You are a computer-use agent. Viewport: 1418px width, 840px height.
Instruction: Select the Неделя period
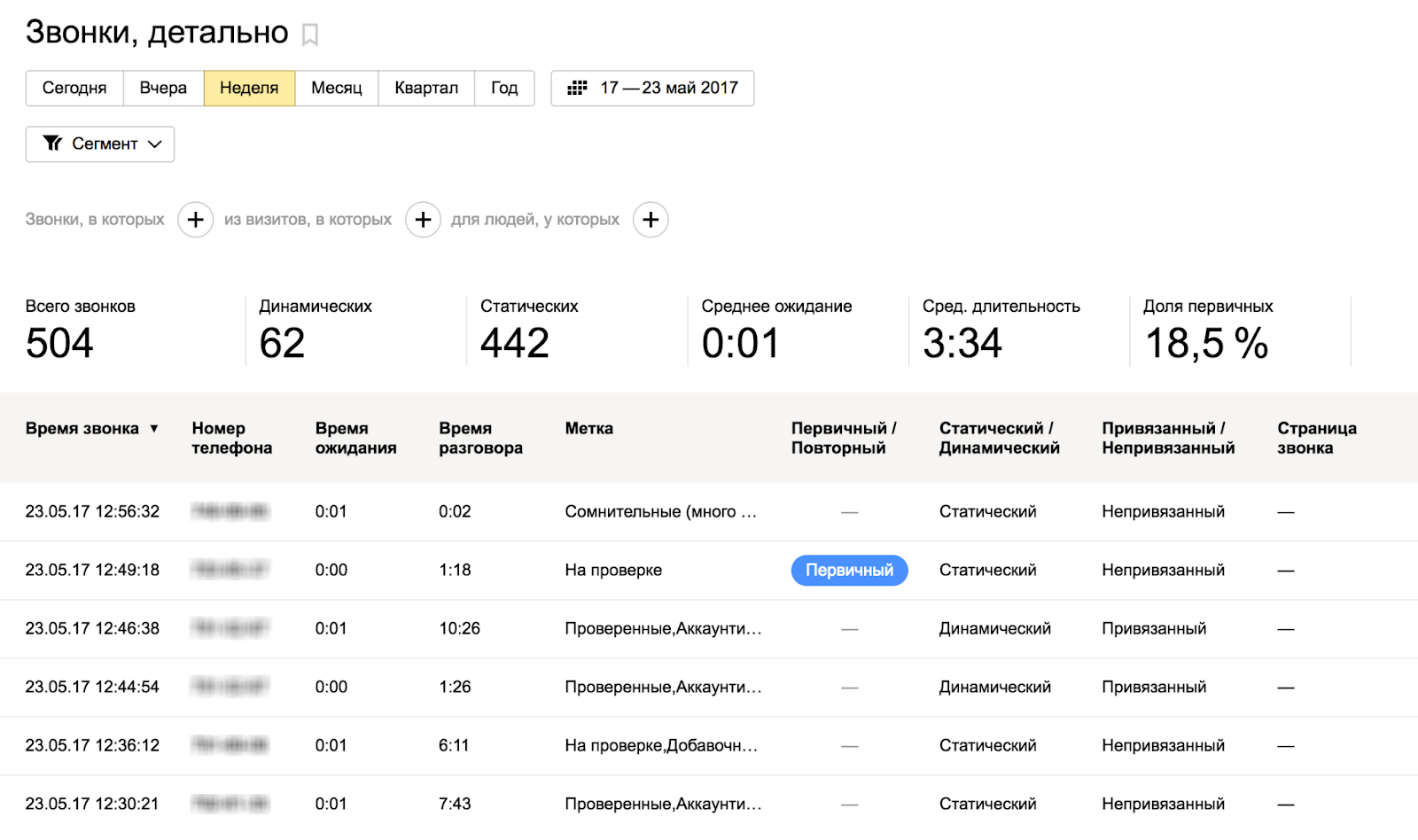(249, 88)
